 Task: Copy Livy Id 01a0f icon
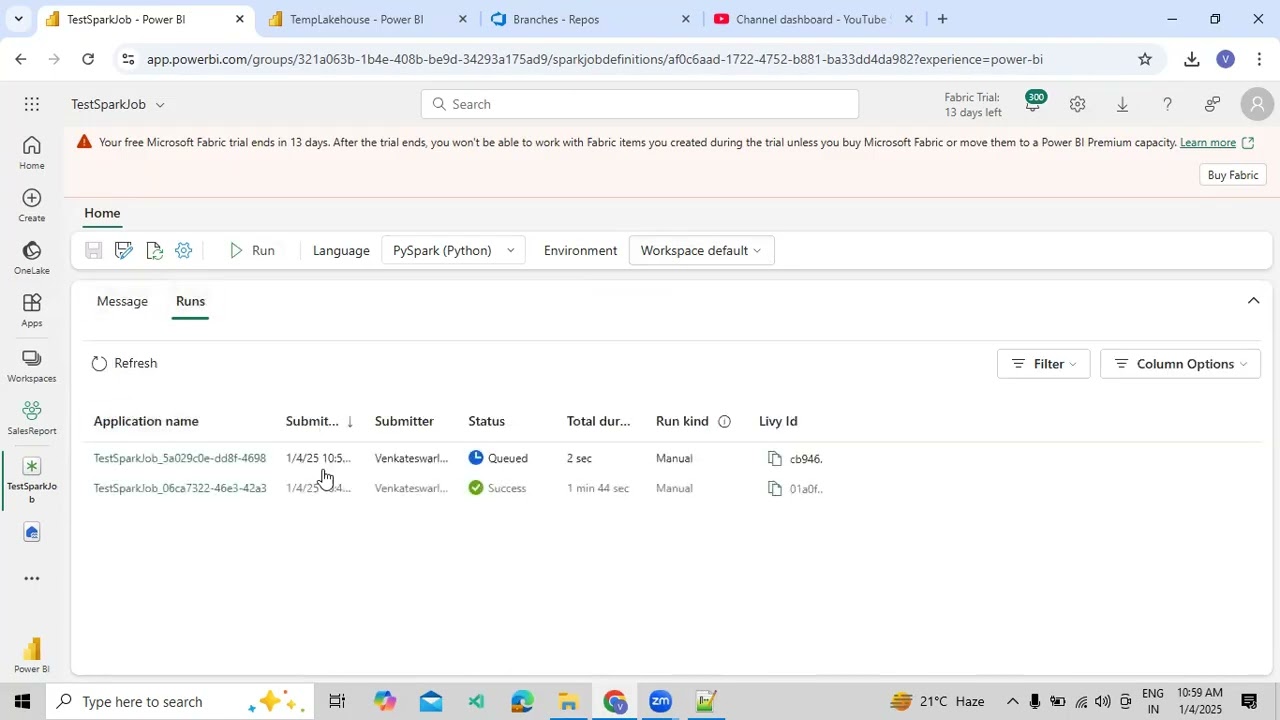[775, 489]
